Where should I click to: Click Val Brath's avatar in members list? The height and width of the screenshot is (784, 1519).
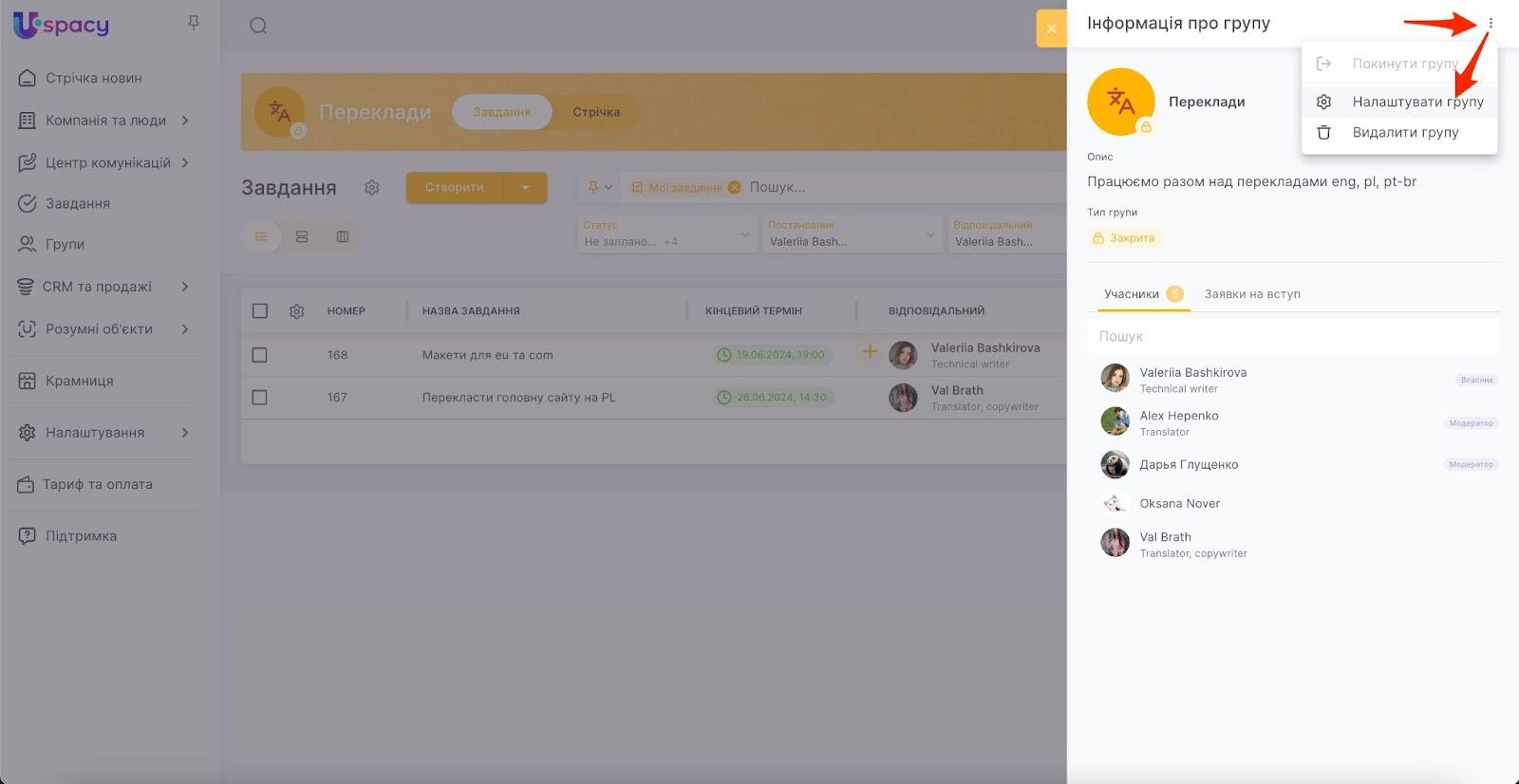pyautogui.click(x=1115, y=543)
